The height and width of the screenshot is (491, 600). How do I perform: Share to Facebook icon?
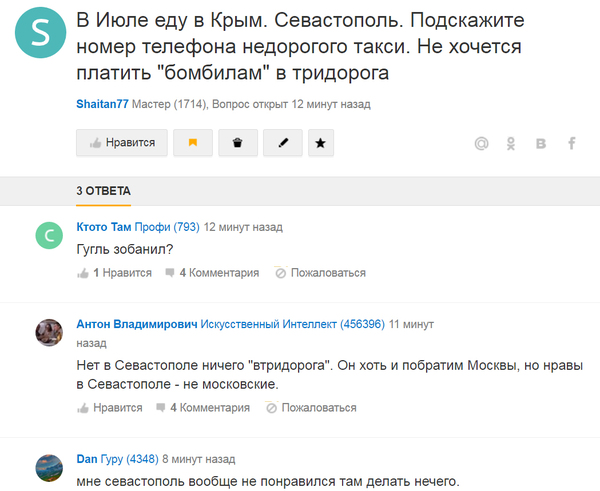coord(572,144)
